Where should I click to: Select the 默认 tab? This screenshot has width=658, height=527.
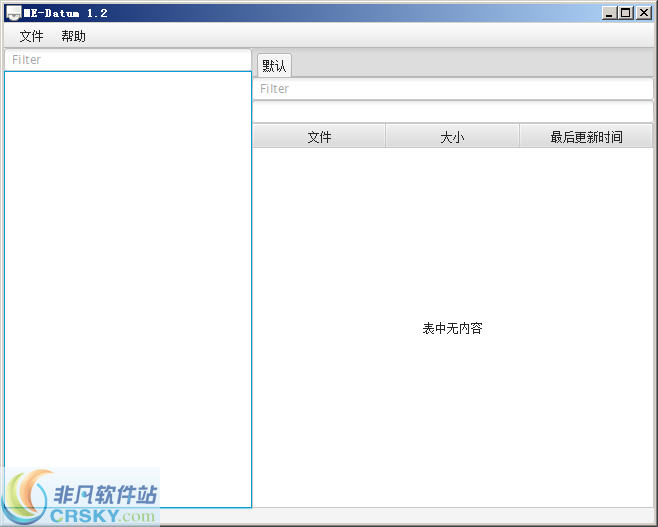[274, 65]
